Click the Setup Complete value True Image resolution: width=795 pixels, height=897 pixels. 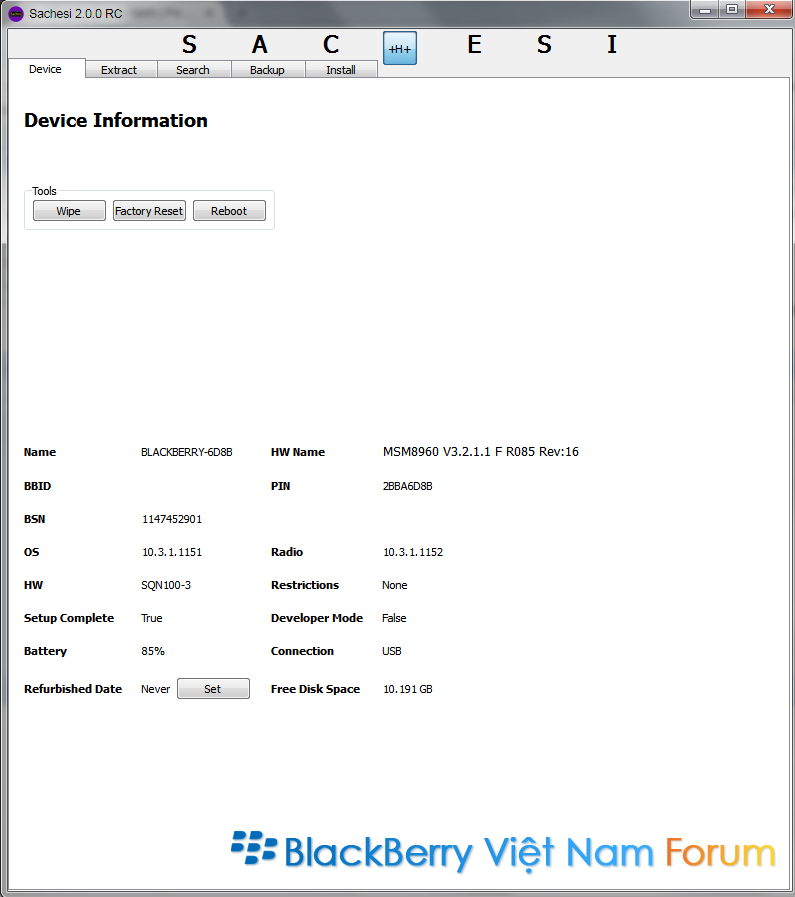click(x=152, y=618)
